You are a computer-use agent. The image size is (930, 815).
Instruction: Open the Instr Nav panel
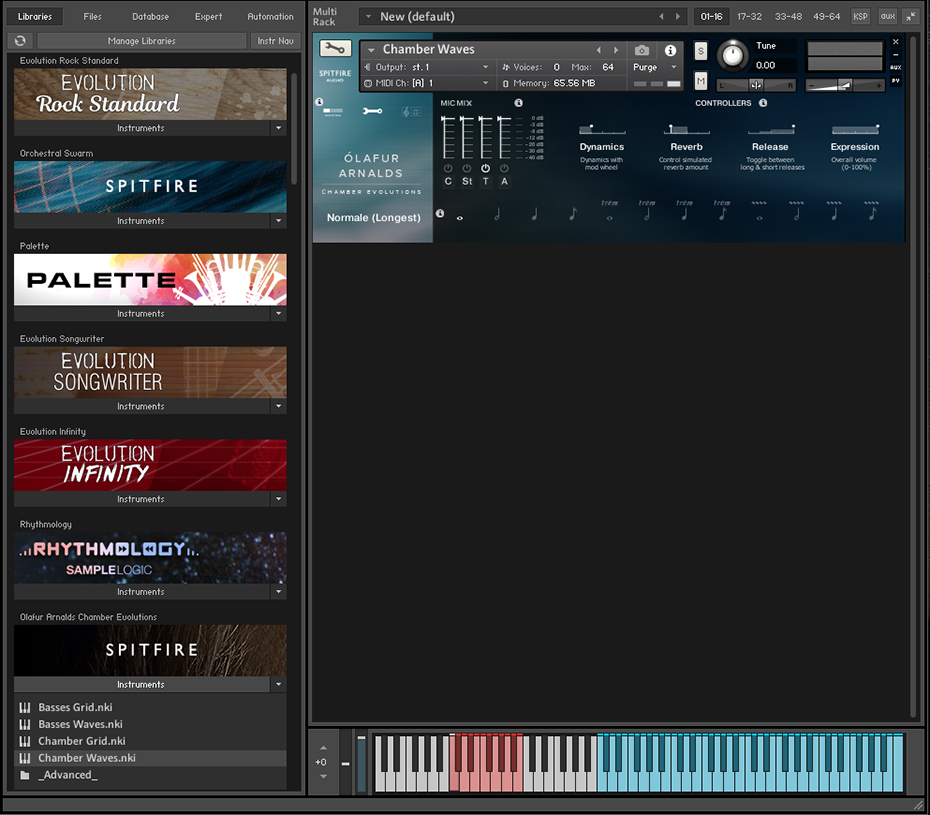(275, 41)
